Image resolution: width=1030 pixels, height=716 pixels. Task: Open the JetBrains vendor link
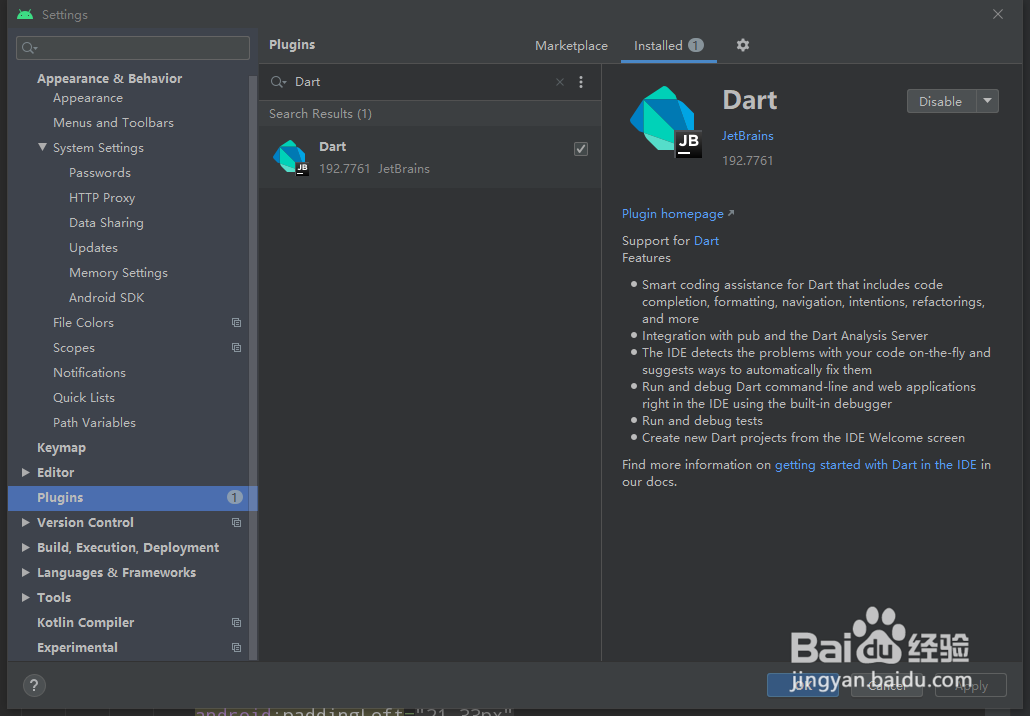coord(748,136)
